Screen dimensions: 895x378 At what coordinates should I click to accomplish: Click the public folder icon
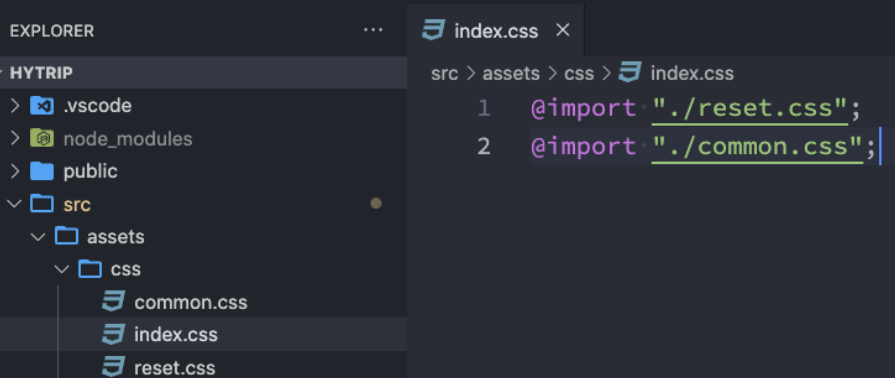click(x=42, y=171)
